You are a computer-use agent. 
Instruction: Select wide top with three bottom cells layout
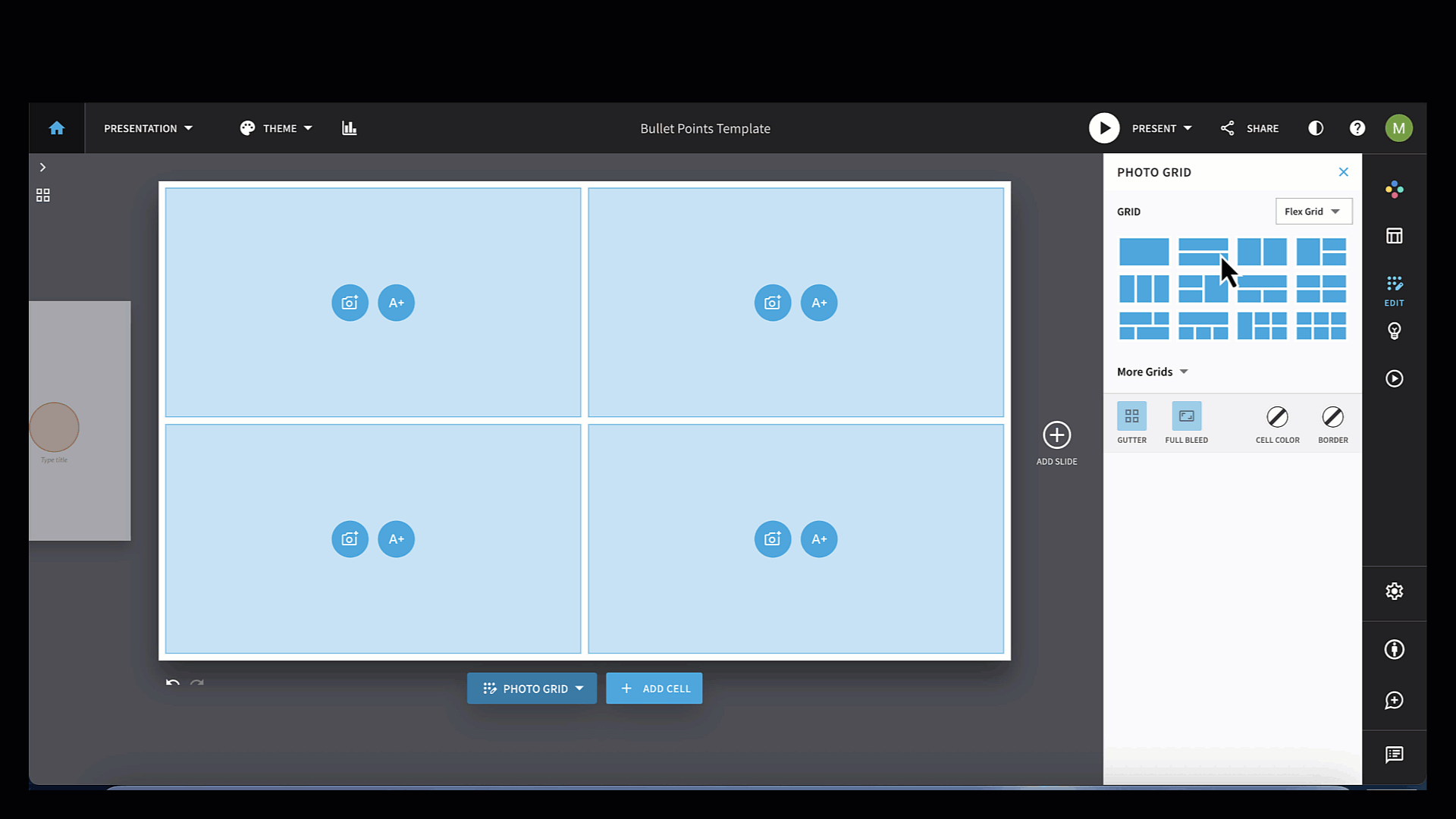[x=1203, y=326]
